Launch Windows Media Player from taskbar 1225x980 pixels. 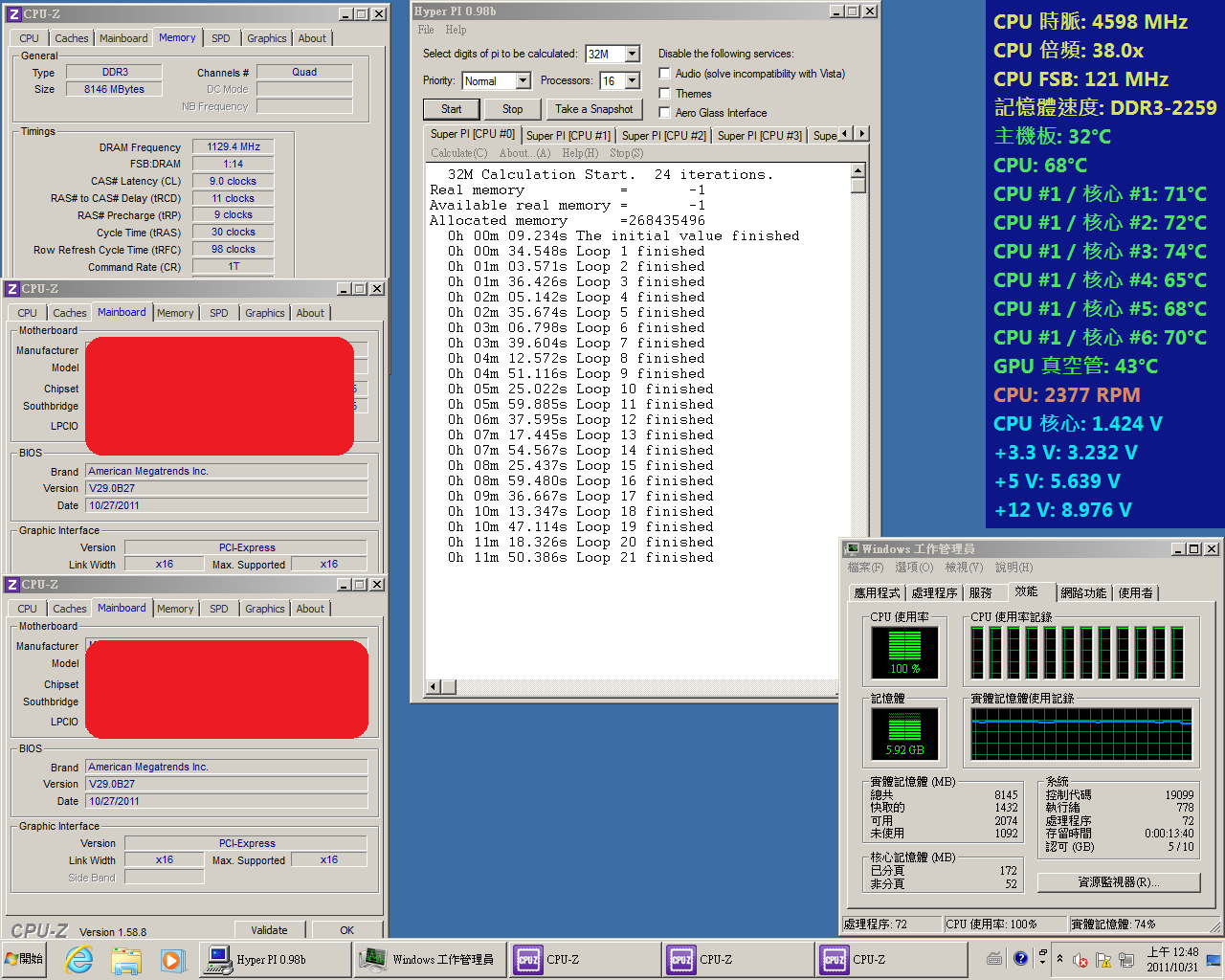(x=171, y=959)
